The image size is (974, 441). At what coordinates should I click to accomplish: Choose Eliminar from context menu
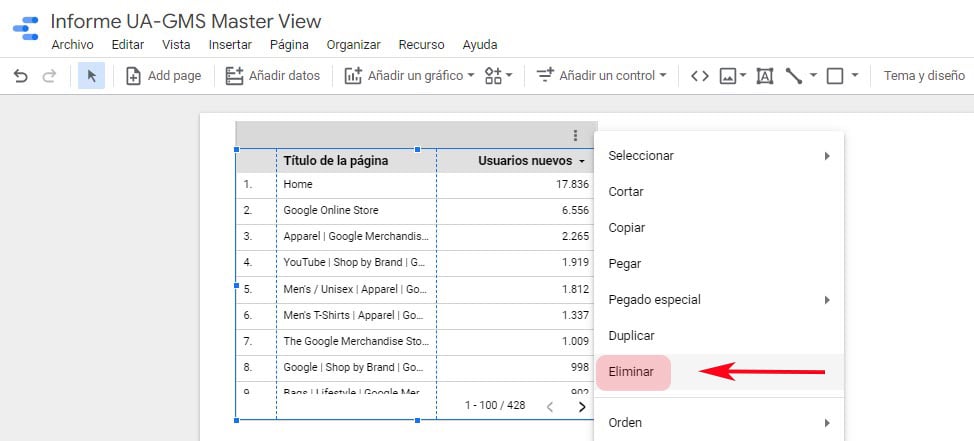point(719,372)
